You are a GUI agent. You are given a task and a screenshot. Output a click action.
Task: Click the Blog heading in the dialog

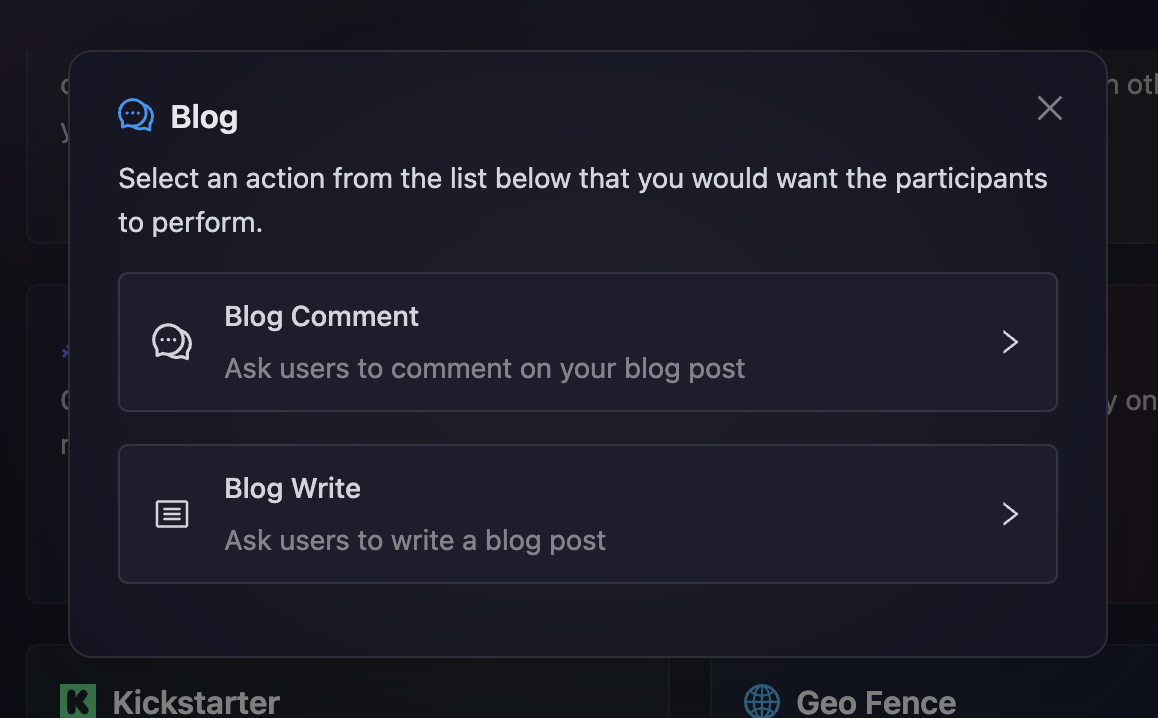[x=204, y=117]
